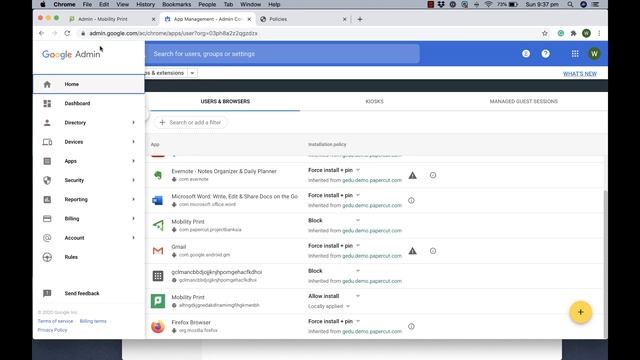The image size is (640, 360).
Task: Click the Evernote app icon
Action: (x=158, y=175)
